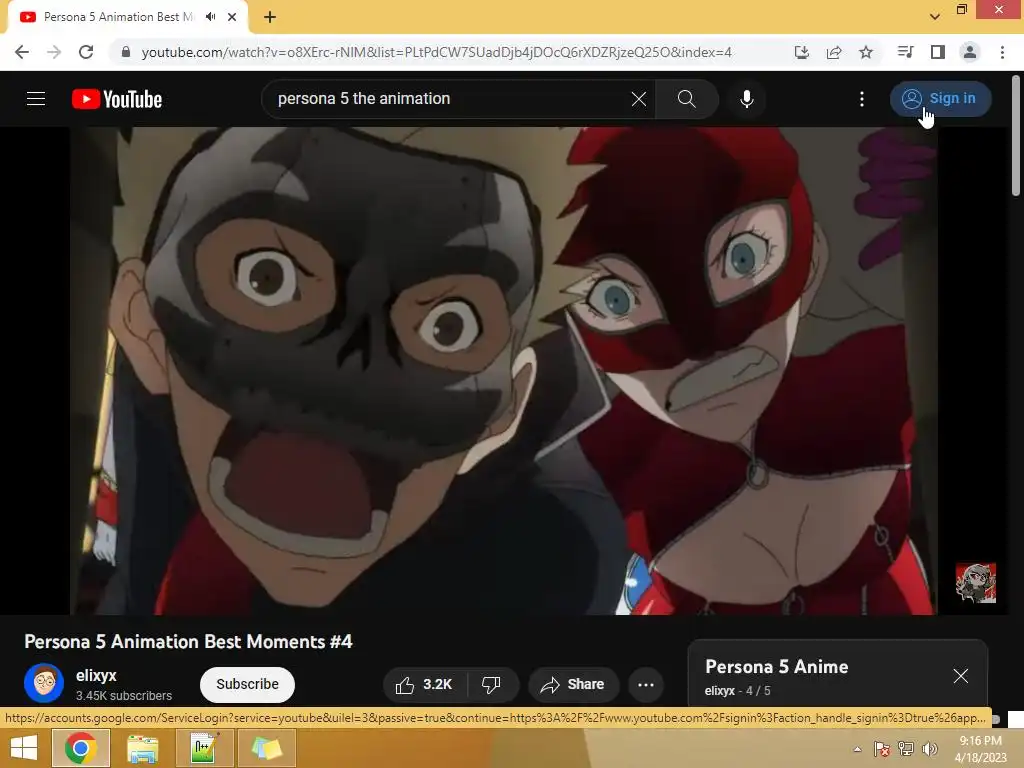The height and width of the screenshot is (768, 1024).
Task: Open more actions ellipsis under the video
Action: coord(646,684)
